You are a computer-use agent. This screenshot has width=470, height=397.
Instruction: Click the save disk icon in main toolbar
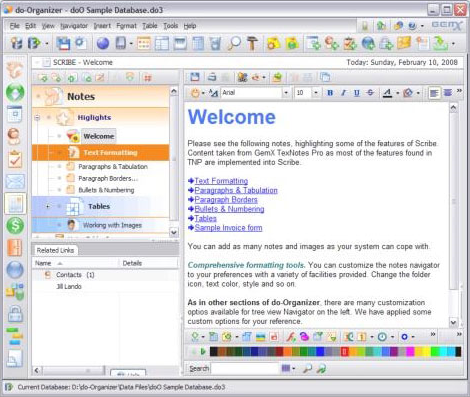pyautogui.click(x=63, y=43)
